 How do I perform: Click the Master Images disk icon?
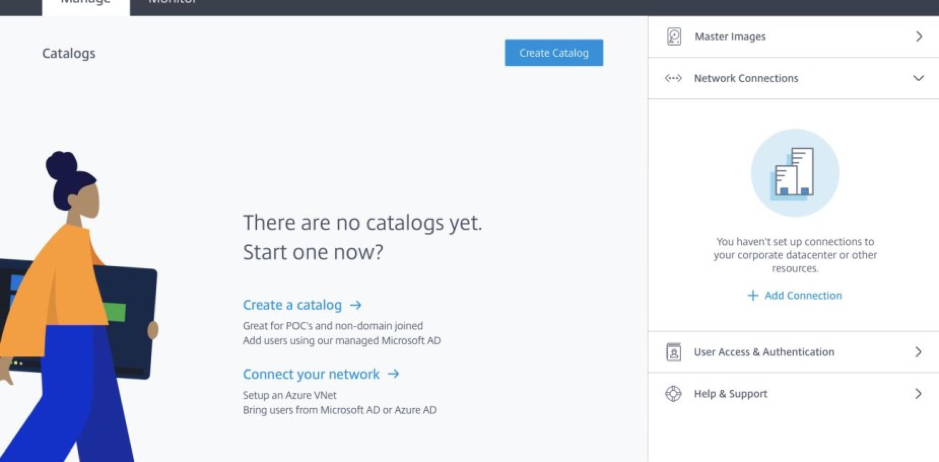click(x=674, y=37)
